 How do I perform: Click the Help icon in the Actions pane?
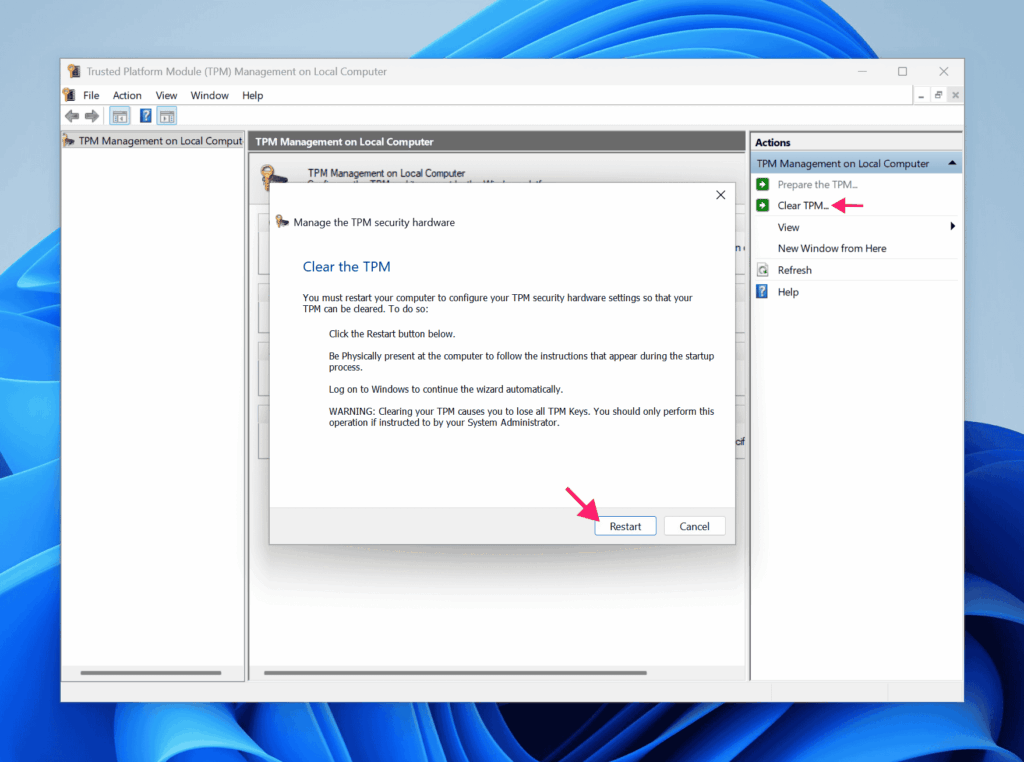point(762,292)
